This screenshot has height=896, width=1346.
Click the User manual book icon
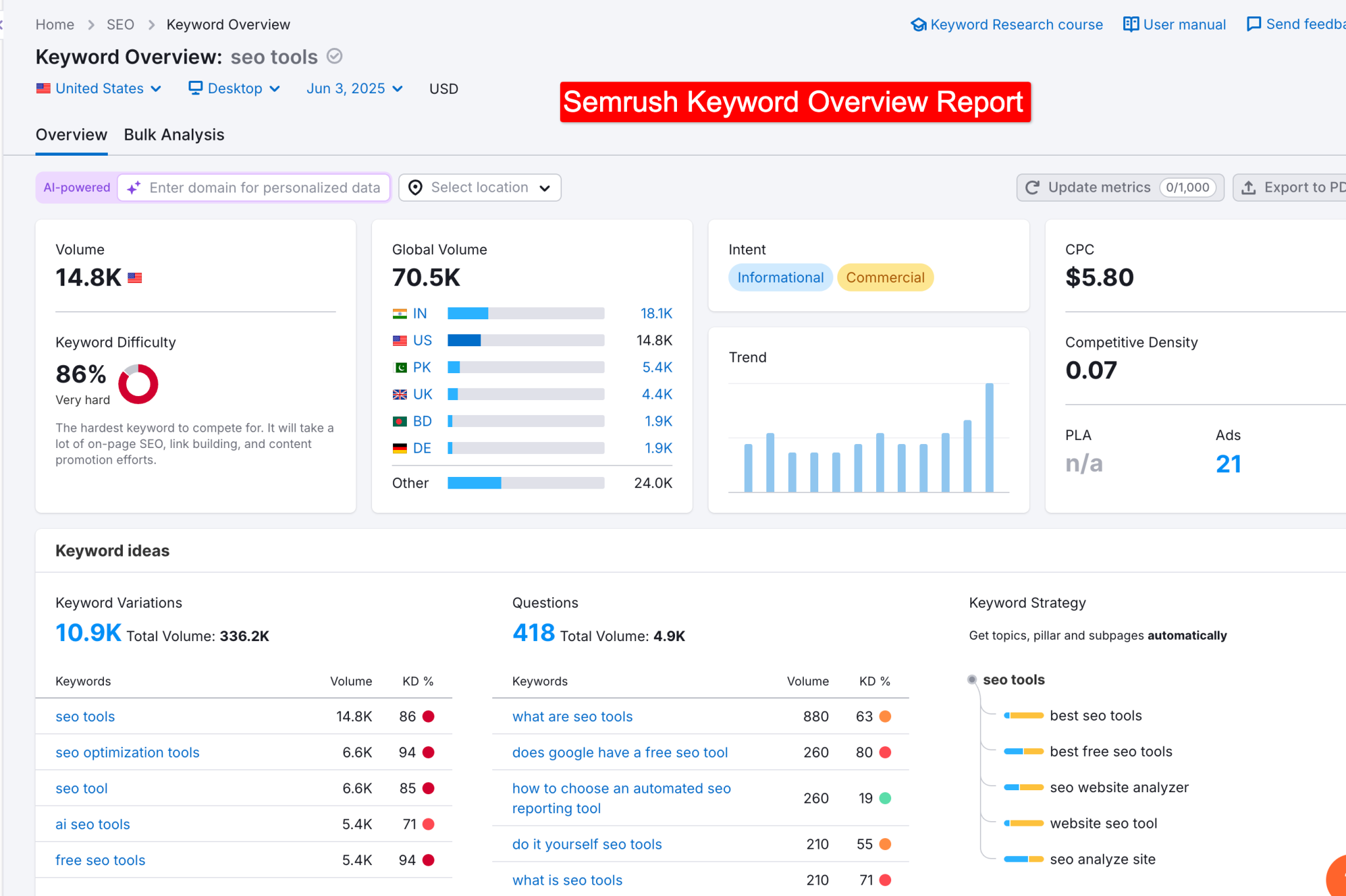click(1131, 24)
